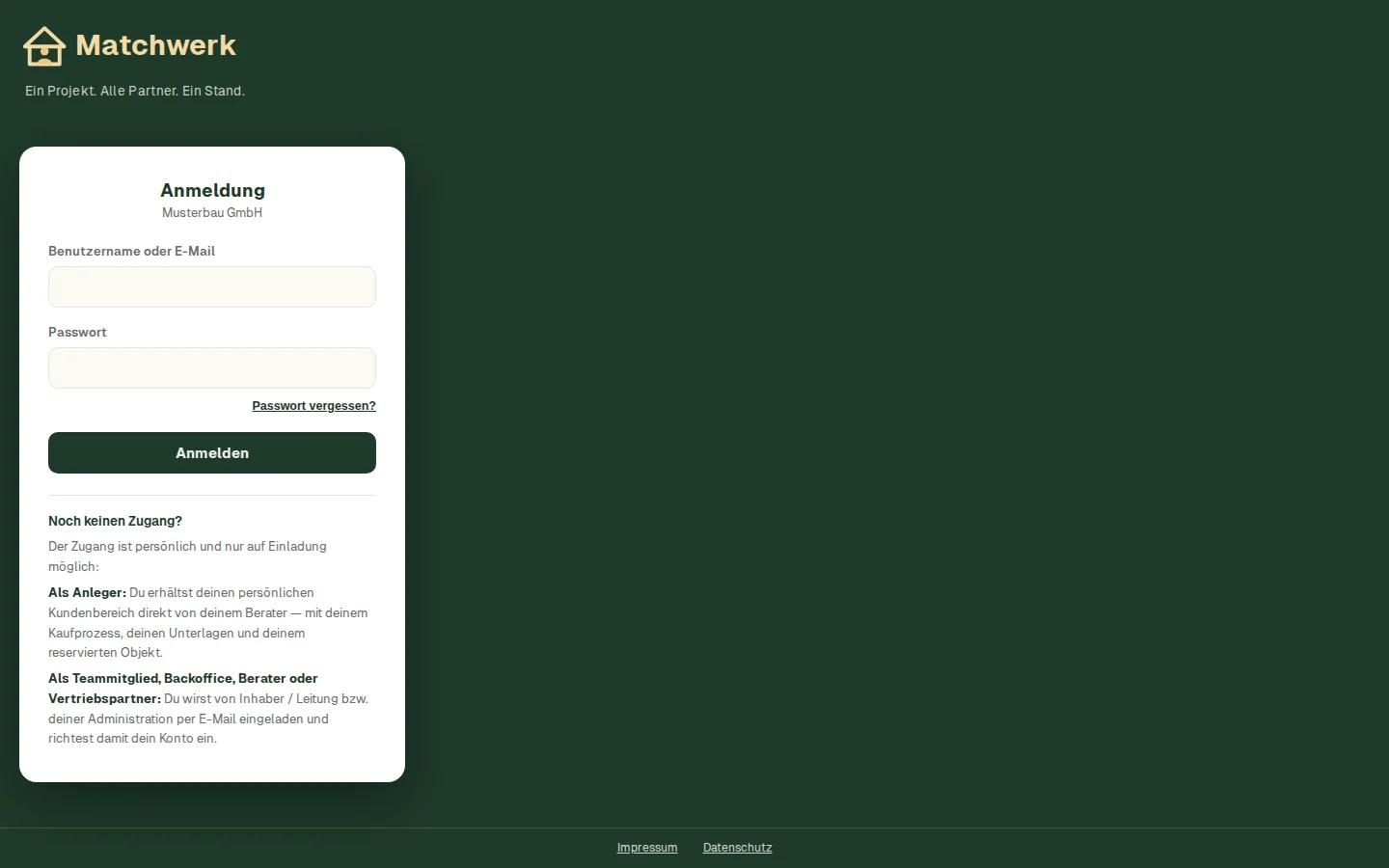The width and height of the screenshot is (1389, 868).
Task: Click the Musterbau GmbH subtitle
Action: (x=212, y=212)
